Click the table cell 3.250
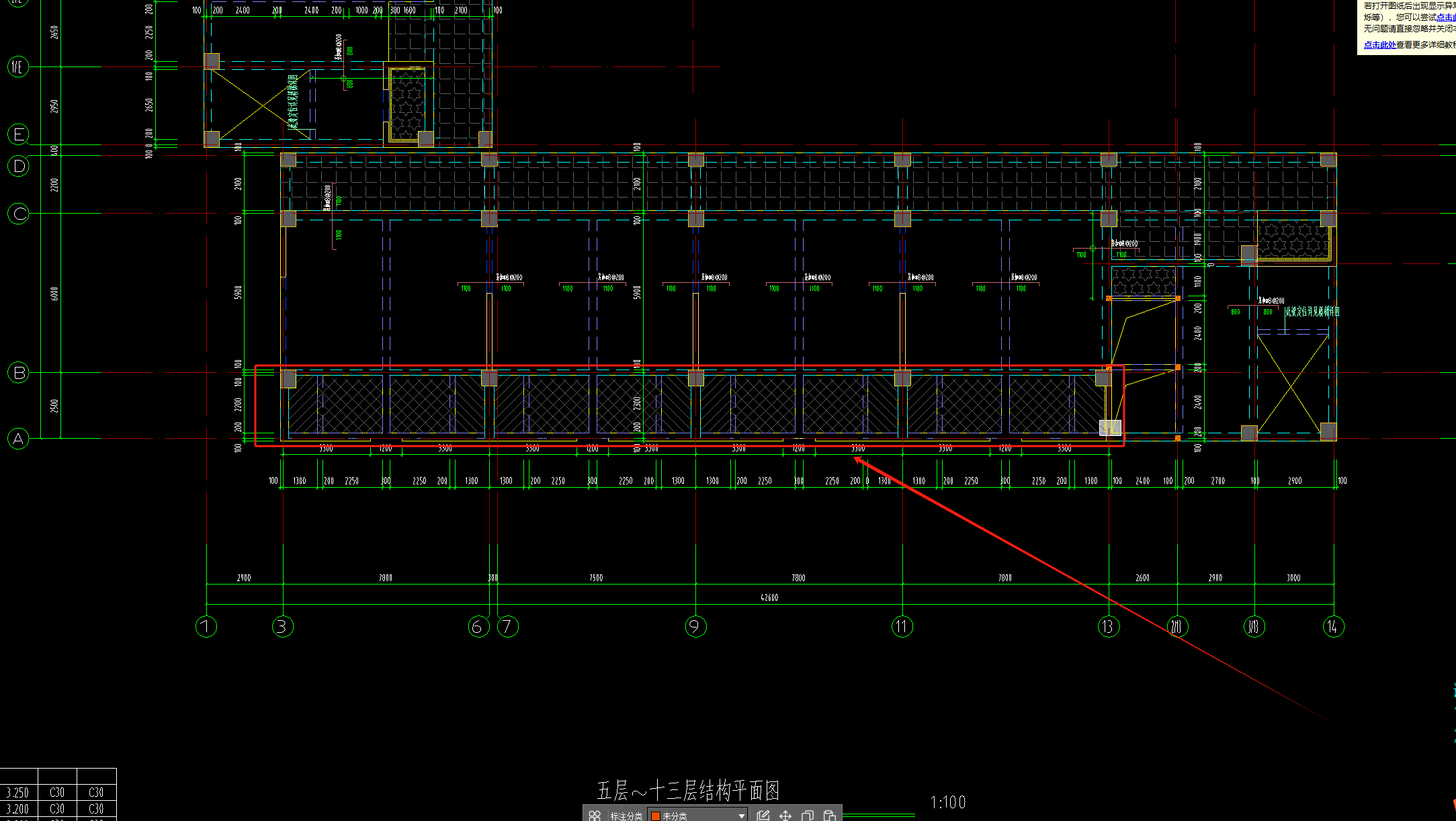Screen dimensions: 1456x821 point(18,793)
